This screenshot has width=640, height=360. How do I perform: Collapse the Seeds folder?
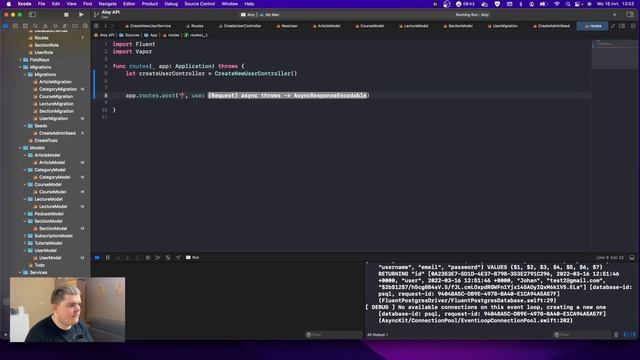[25, 126]
